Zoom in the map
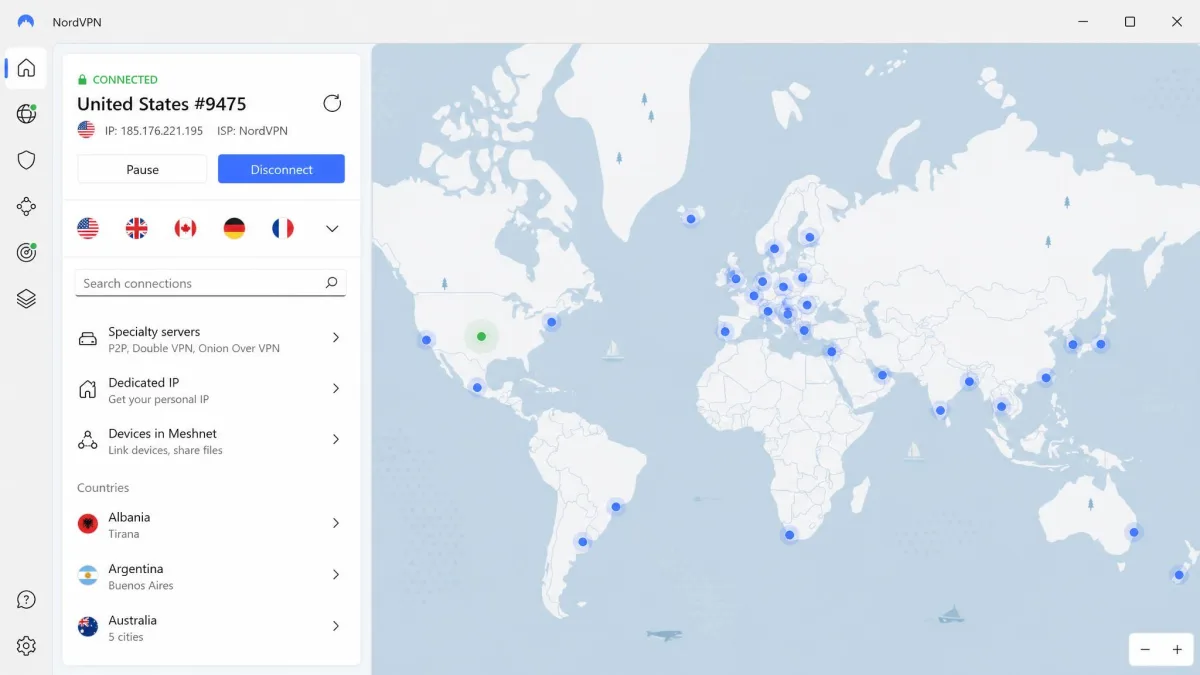1200x675 pixels. 1177,649
